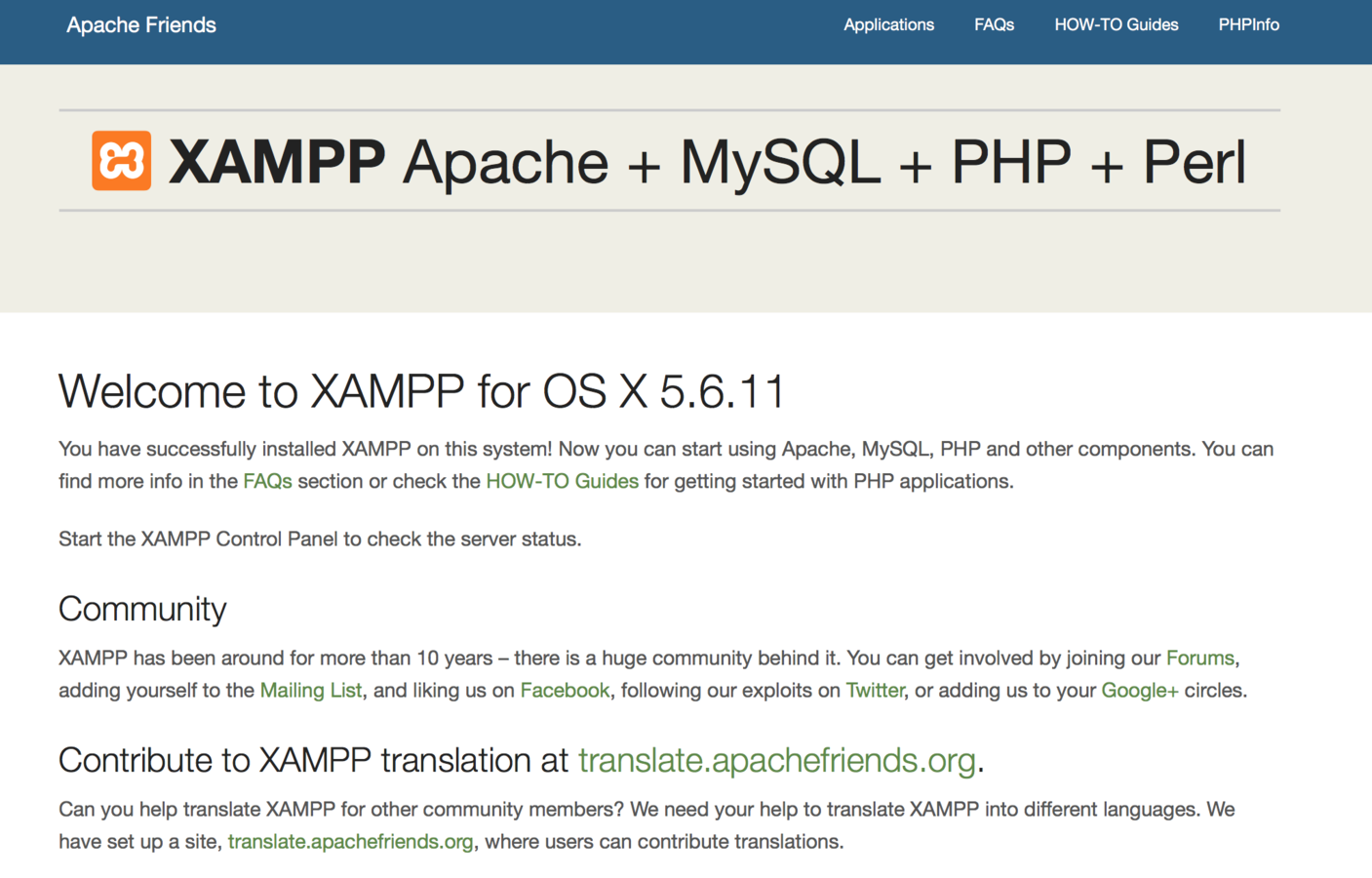Open the Mailing List link
This screenshot has height=878, width=1372.
pyautogui.click(x=311, y=690)
